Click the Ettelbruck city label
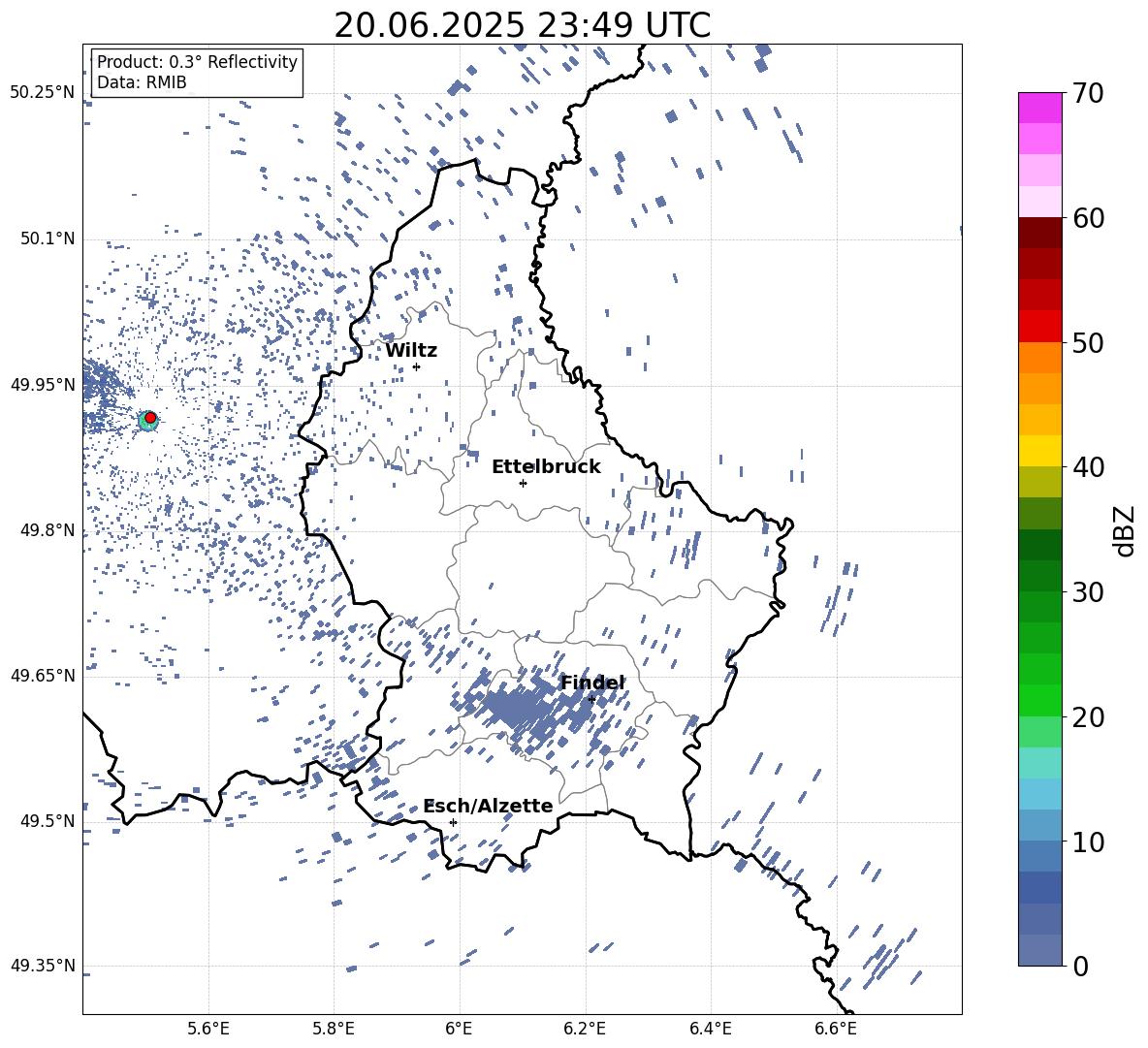 (x=546, y=467)
